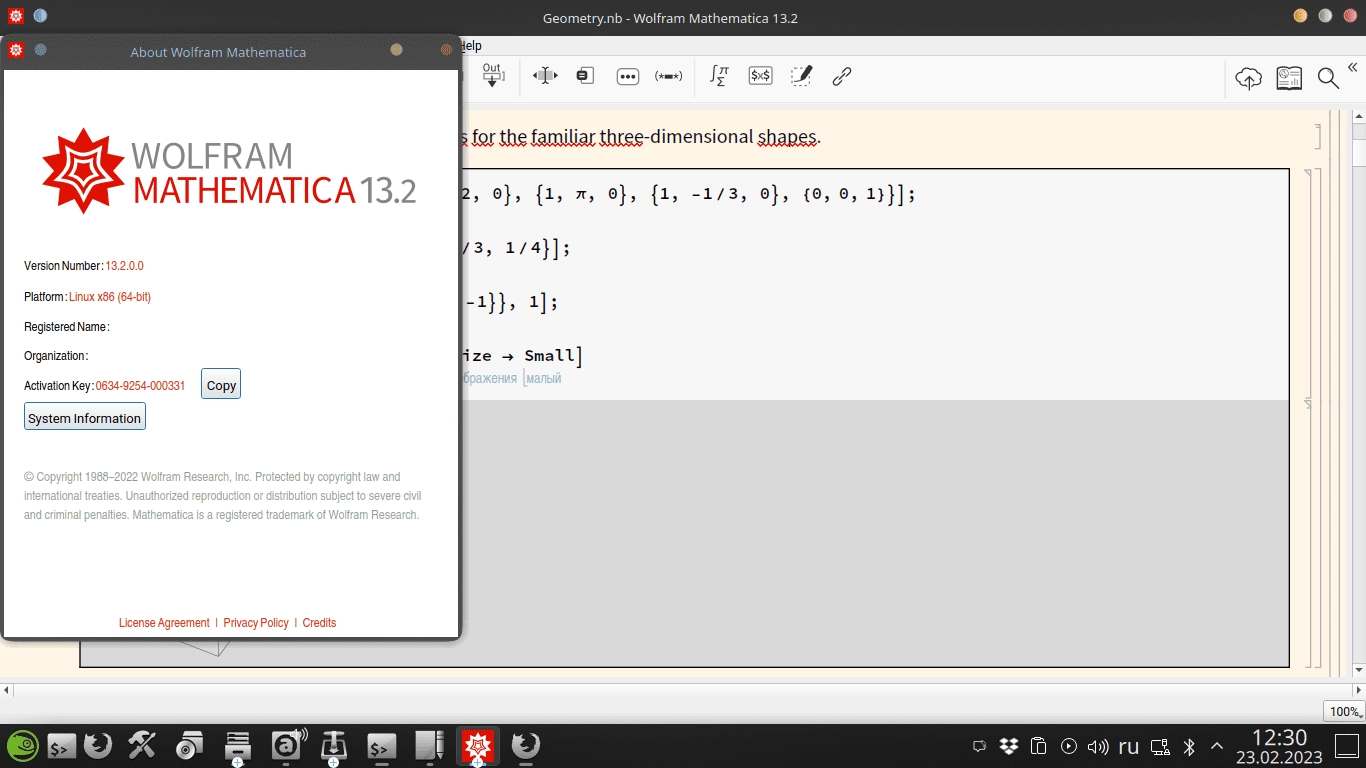Click the @ mail icon in taskbar
Screen dimensions: 1366x768
288,745
